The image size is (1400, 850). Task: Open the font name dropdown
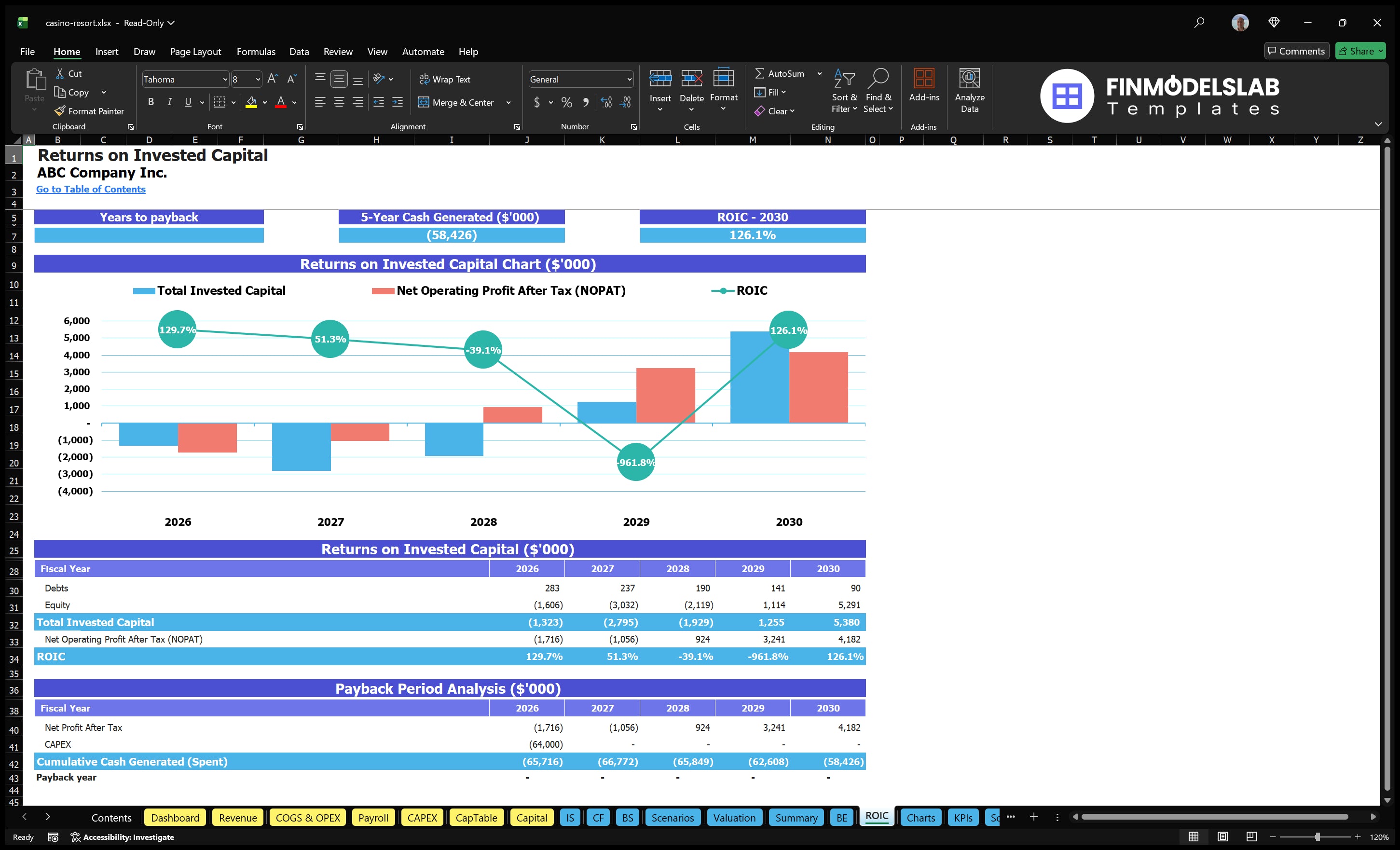pos(226,79)
